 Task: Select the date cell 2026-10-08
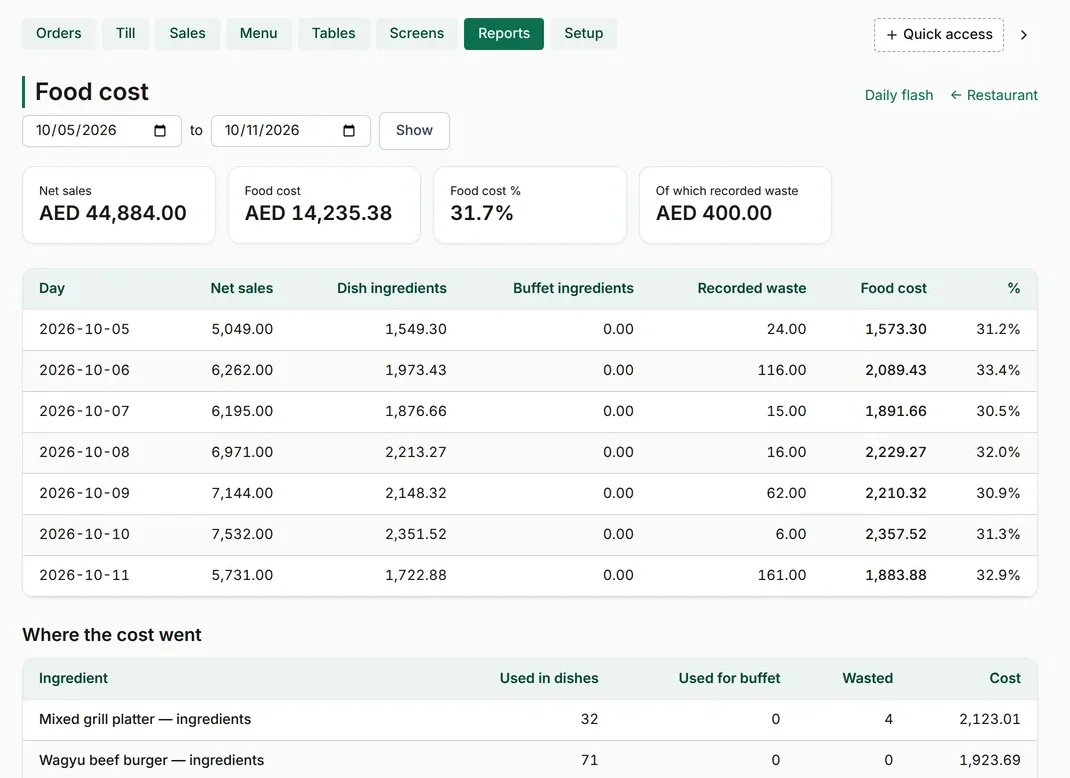pyautogui.click(x=84, y=452)
